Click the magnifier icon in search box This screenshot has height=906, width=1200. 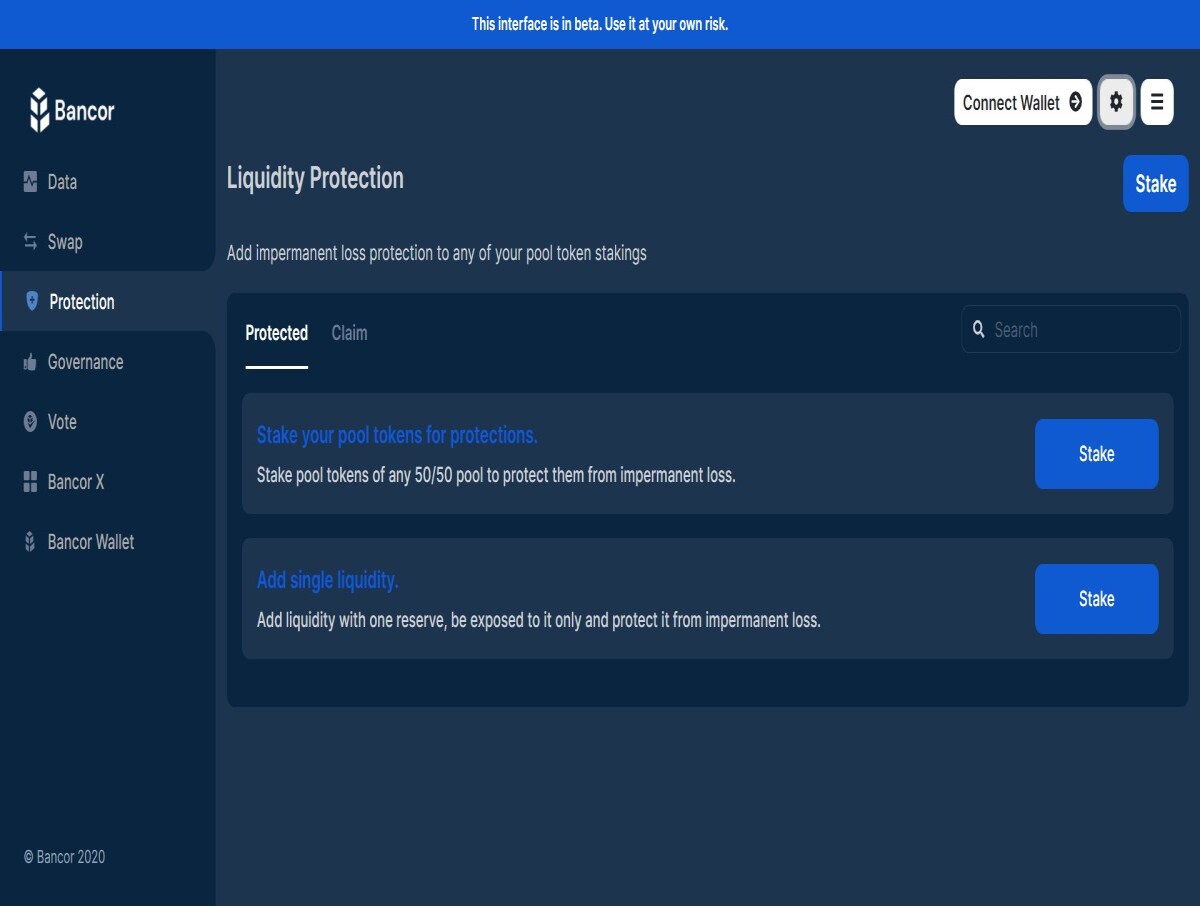pyautogui.click(x=979, y=329)
